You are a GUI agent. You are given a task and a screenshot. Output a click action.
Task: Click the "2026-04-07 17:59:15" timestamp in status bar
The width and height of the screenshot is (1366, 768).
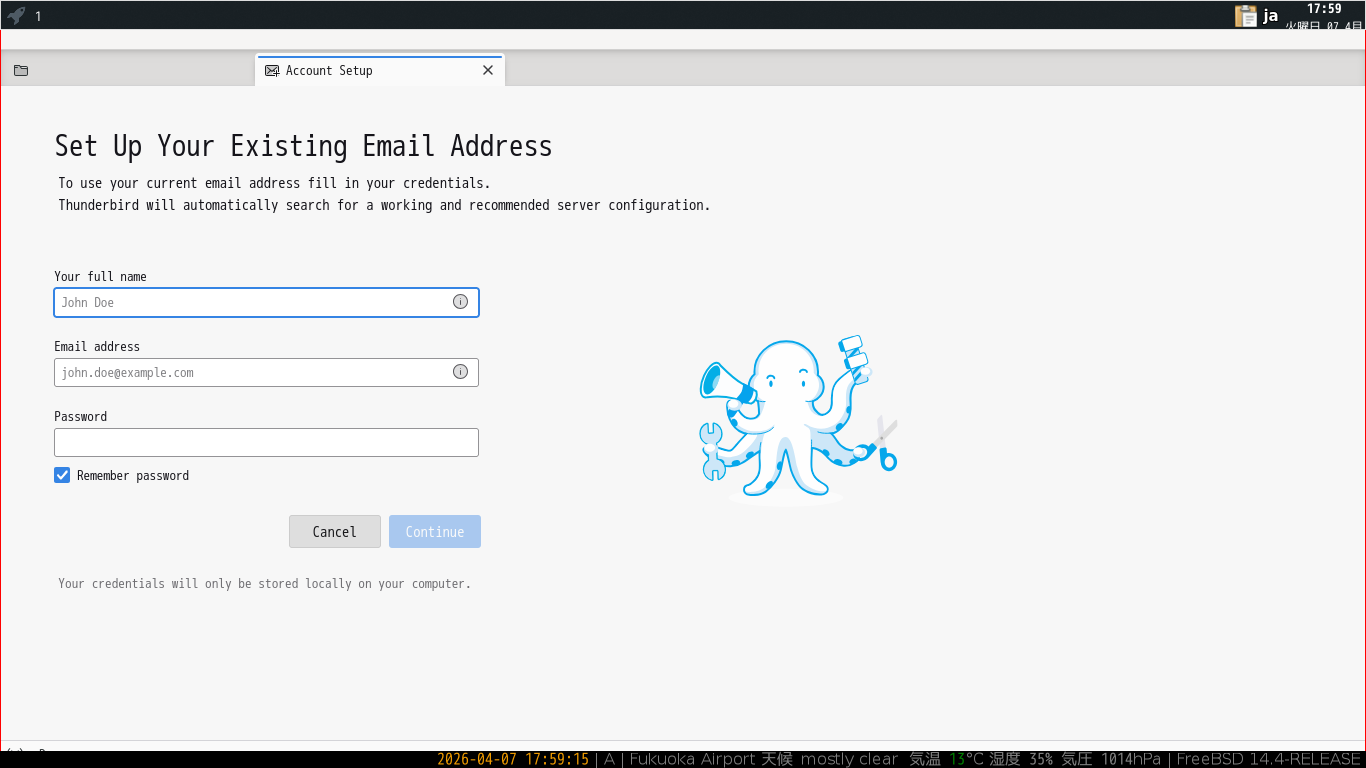(x=513, y=759)
